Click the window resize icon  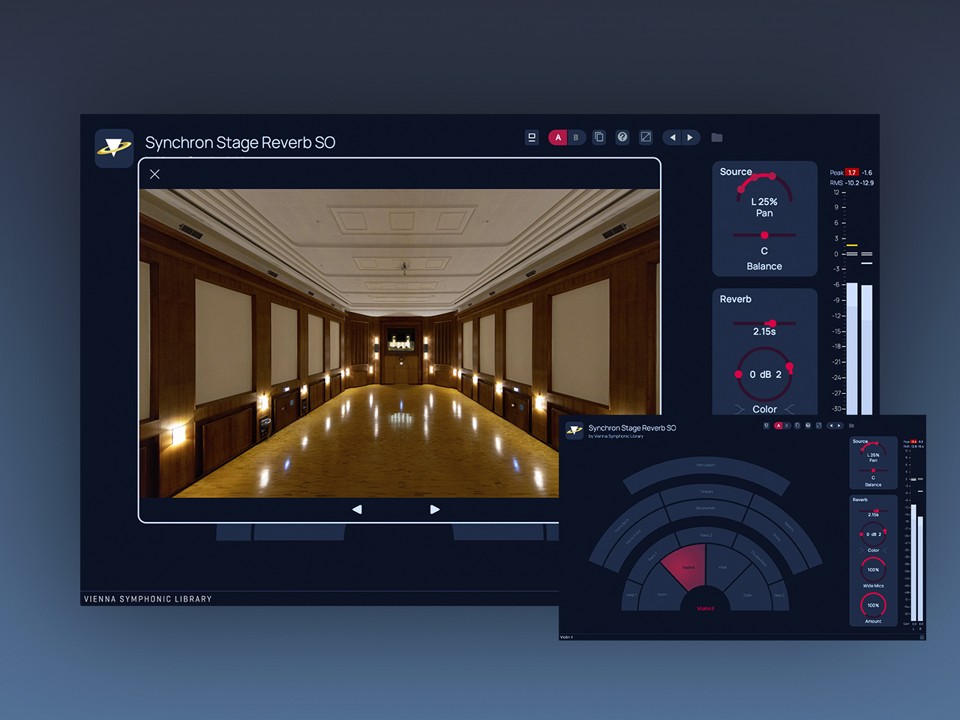point(647,137)
